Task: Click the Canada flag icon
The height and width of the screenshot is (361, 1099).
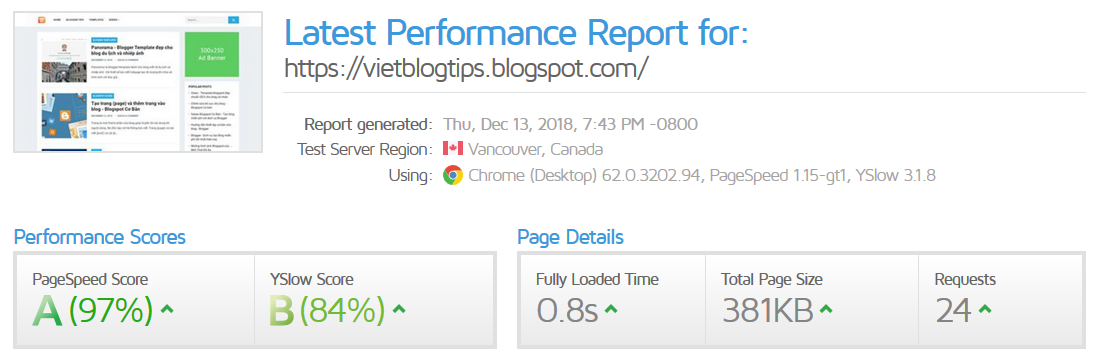Action: pyautogui.click(x=453, y=149)
